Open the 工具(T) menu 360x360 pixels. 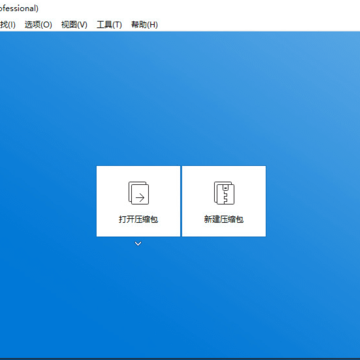tap(109, 25)
